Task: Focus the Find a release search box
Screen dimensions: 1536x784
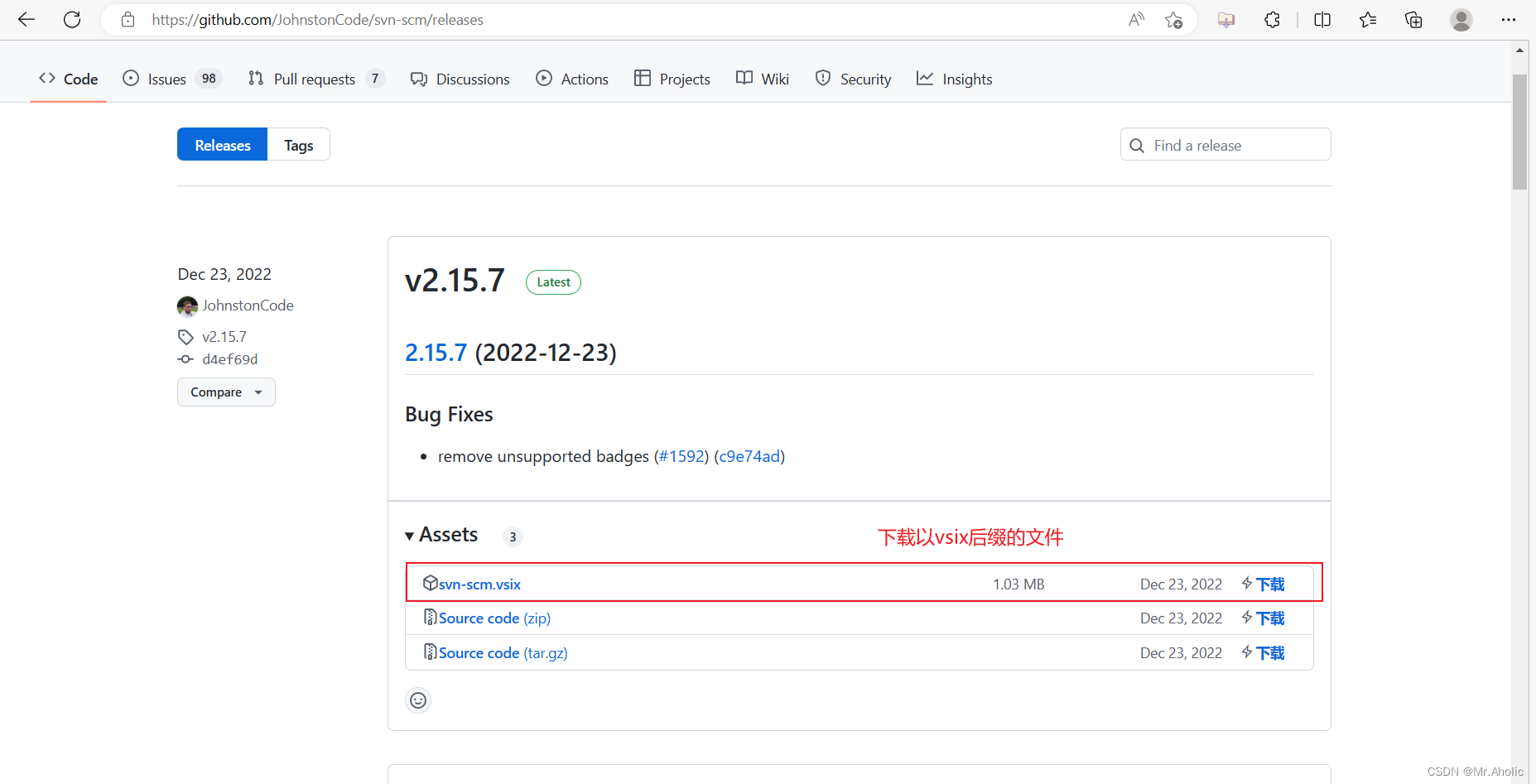Action: [1225, 145]
